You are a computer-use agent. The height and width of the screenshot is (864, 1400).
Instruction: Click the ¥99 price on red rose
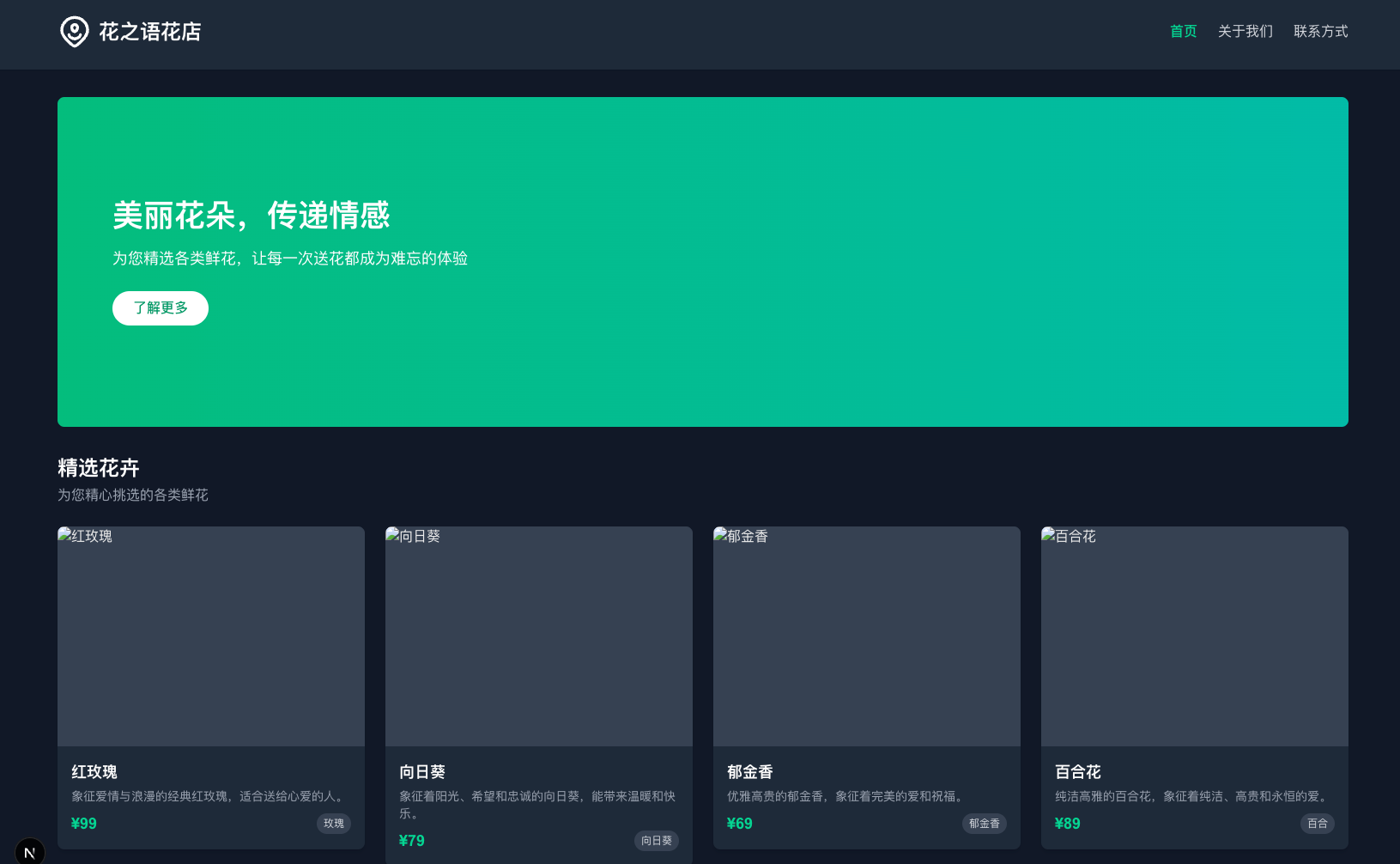[84, 824]
